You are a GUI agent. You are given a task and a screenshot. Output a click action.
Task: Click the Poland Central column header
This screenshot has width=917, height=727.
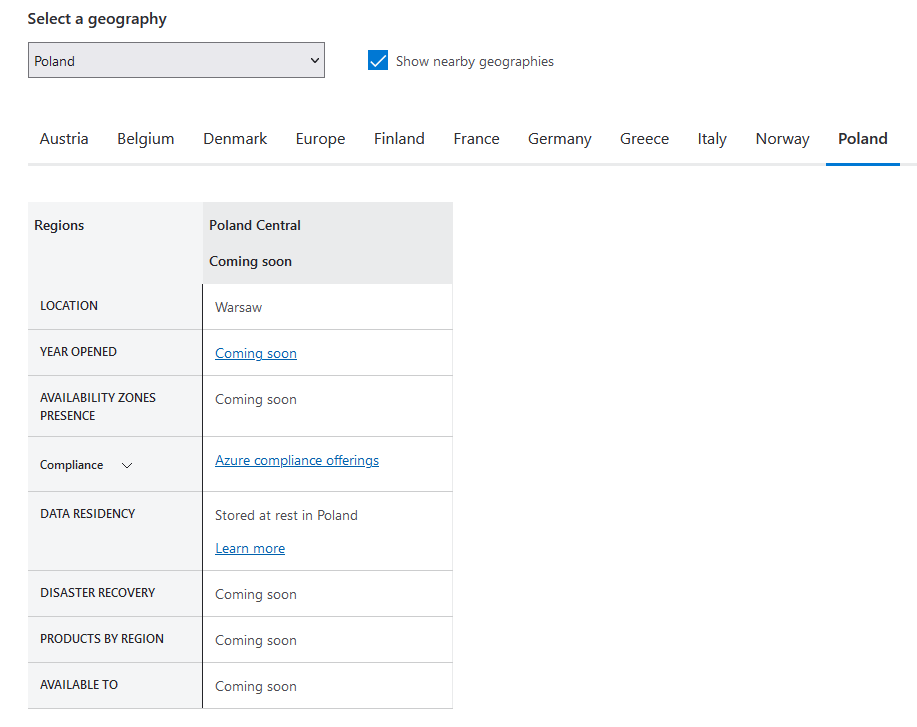[328, 243]
